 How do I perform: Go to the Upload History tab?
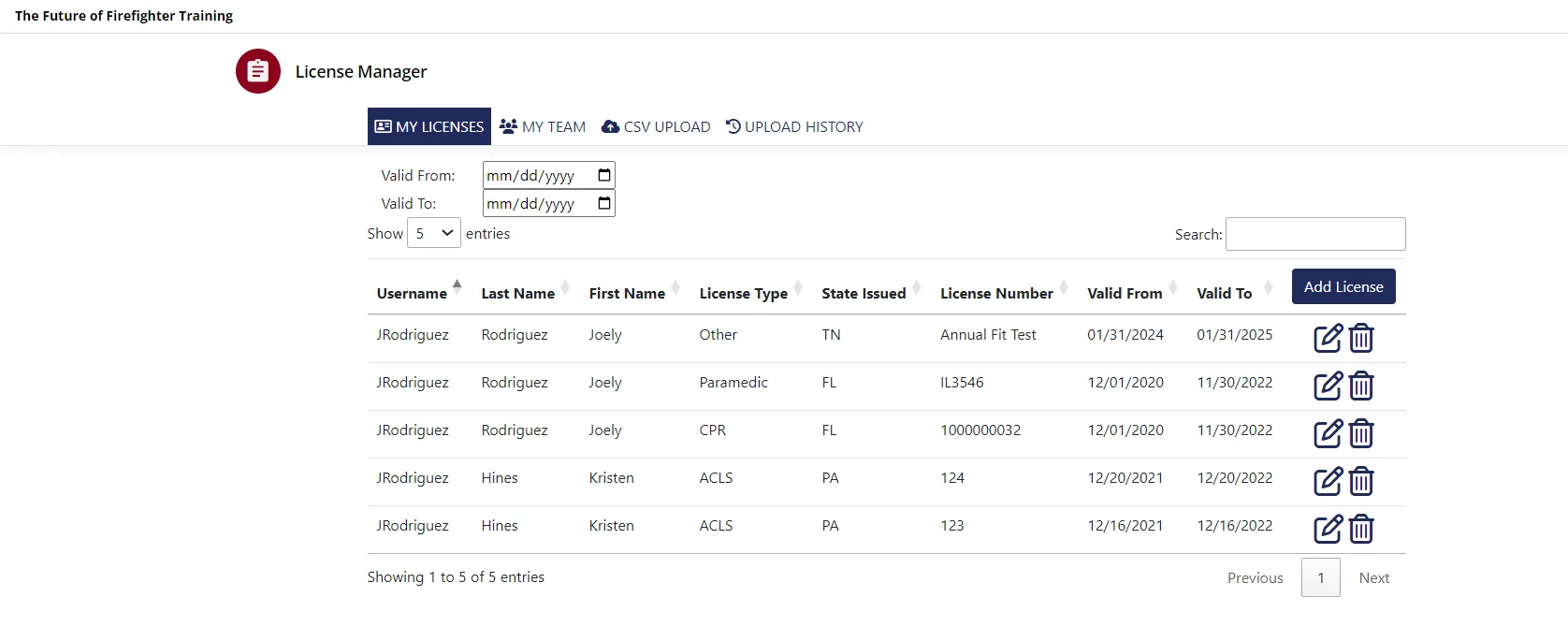pos(794,126)
